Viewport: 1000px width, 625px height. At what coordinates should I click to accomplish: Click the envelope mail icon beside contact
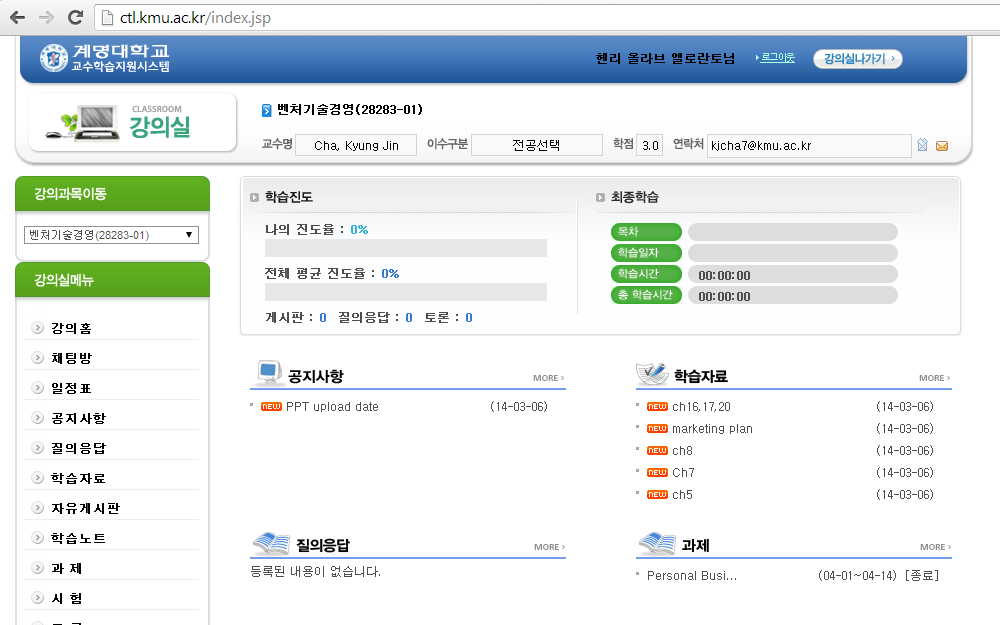pos(941,146)
